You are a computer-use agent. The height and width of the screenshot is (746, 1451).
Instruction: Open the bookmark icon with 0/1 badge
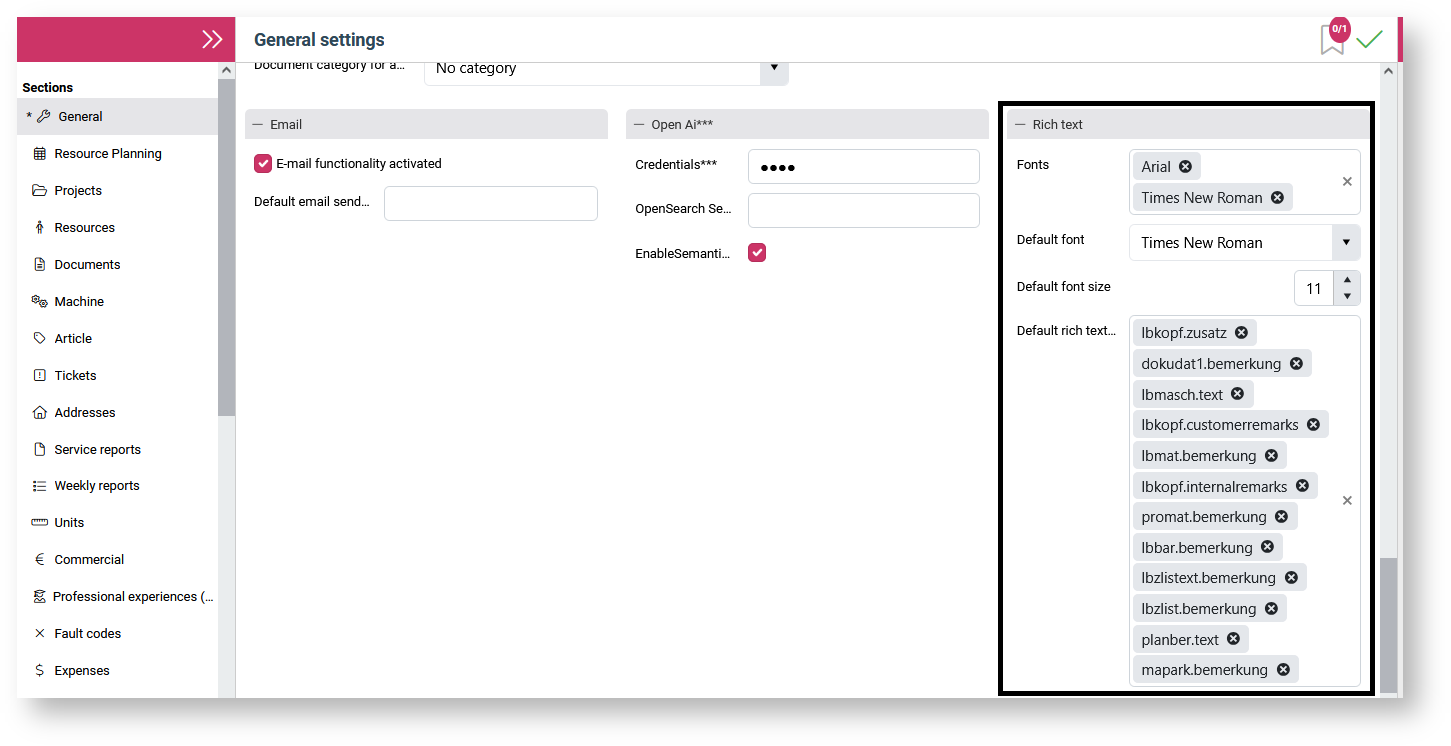click(1332, 40)
